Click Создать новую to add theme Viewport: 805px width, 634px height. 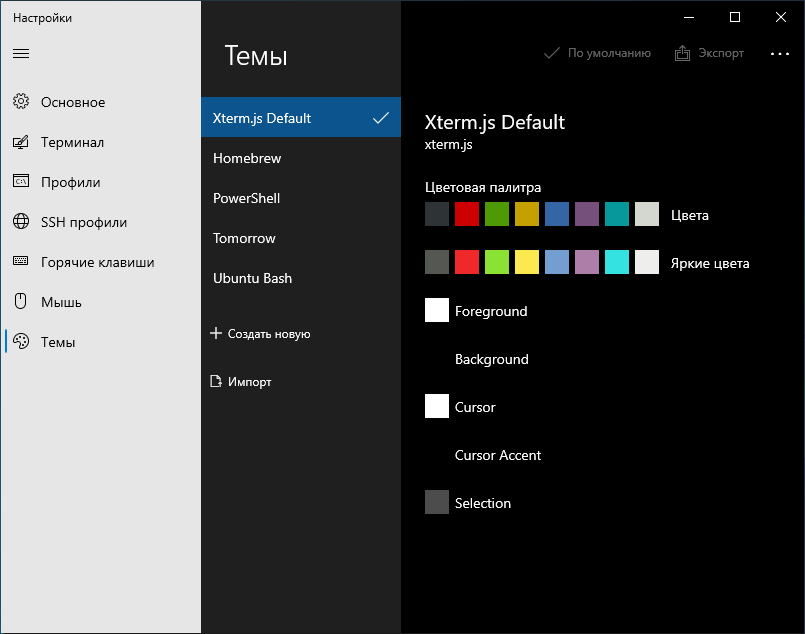[260, 334]
